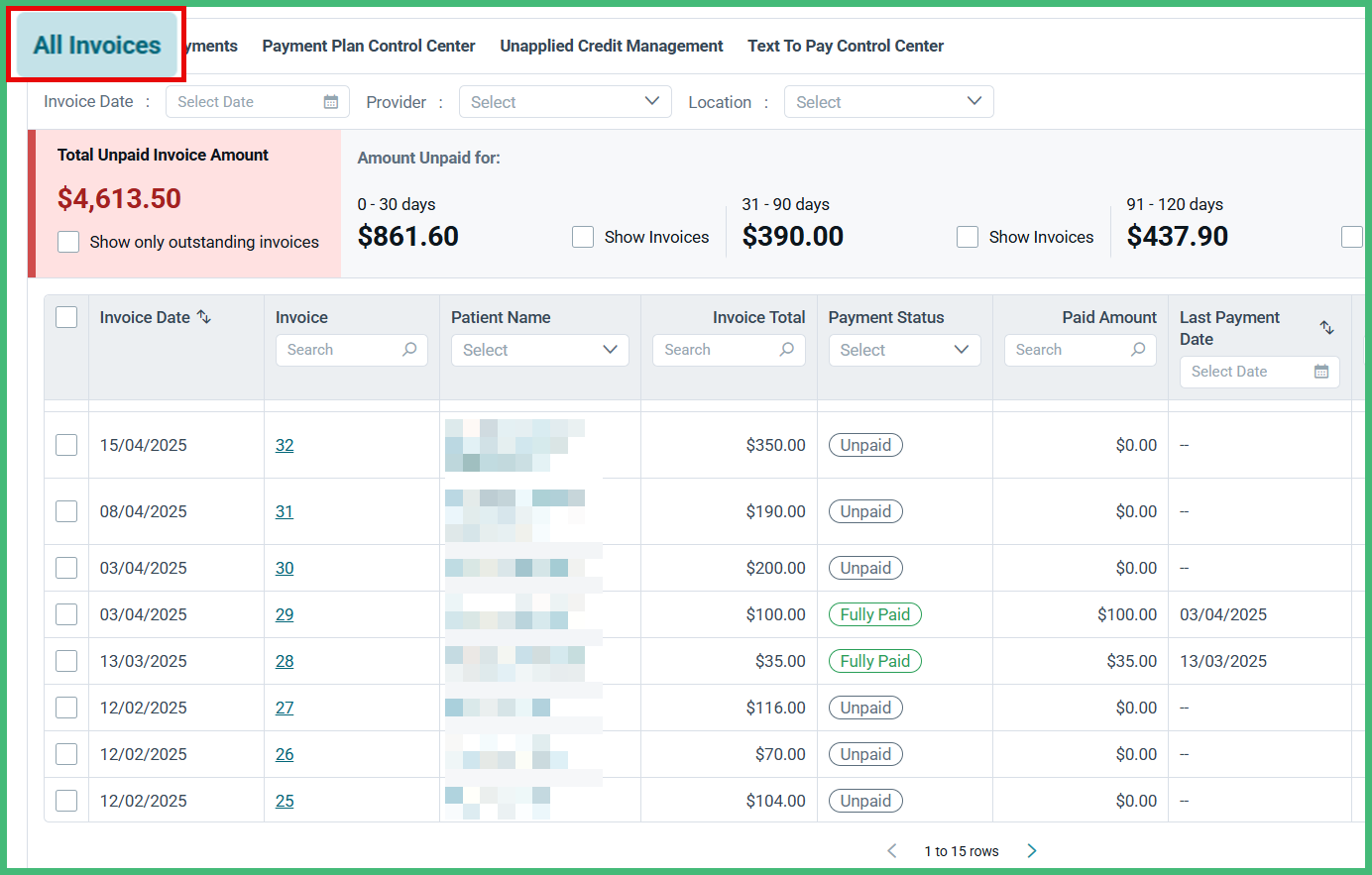
Task: Check Show Invoices for 31-90 days aging
Action: click(x=967, y=237)
